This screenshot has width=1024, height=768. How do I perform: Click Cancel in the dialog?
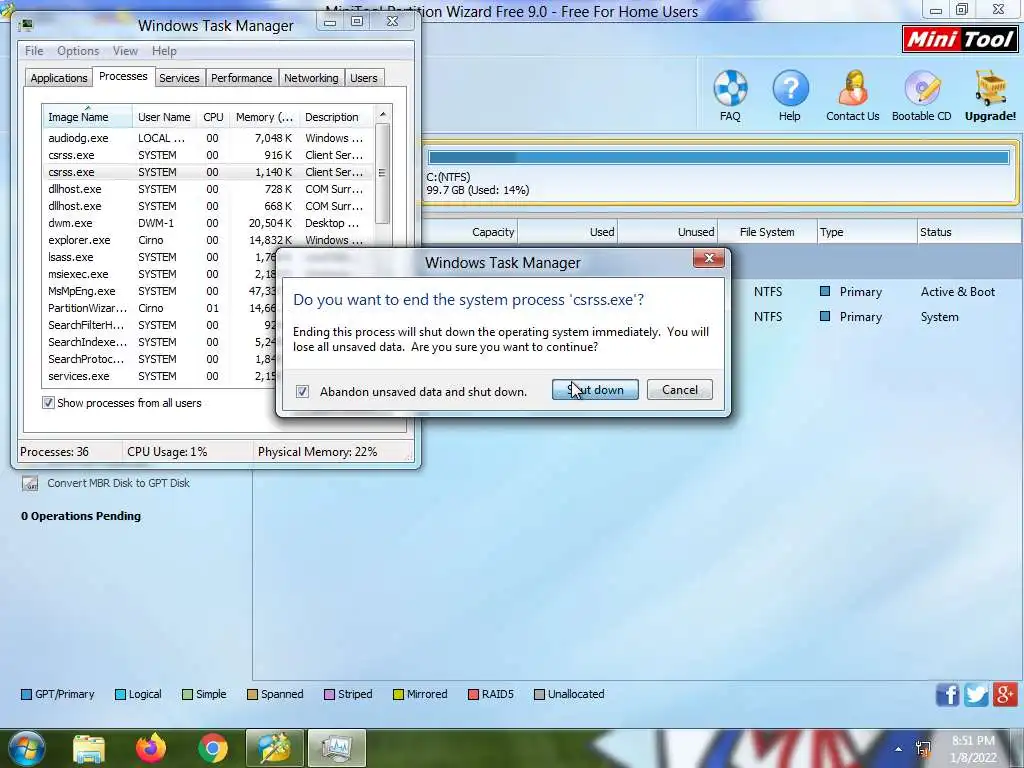click(679, 390)
